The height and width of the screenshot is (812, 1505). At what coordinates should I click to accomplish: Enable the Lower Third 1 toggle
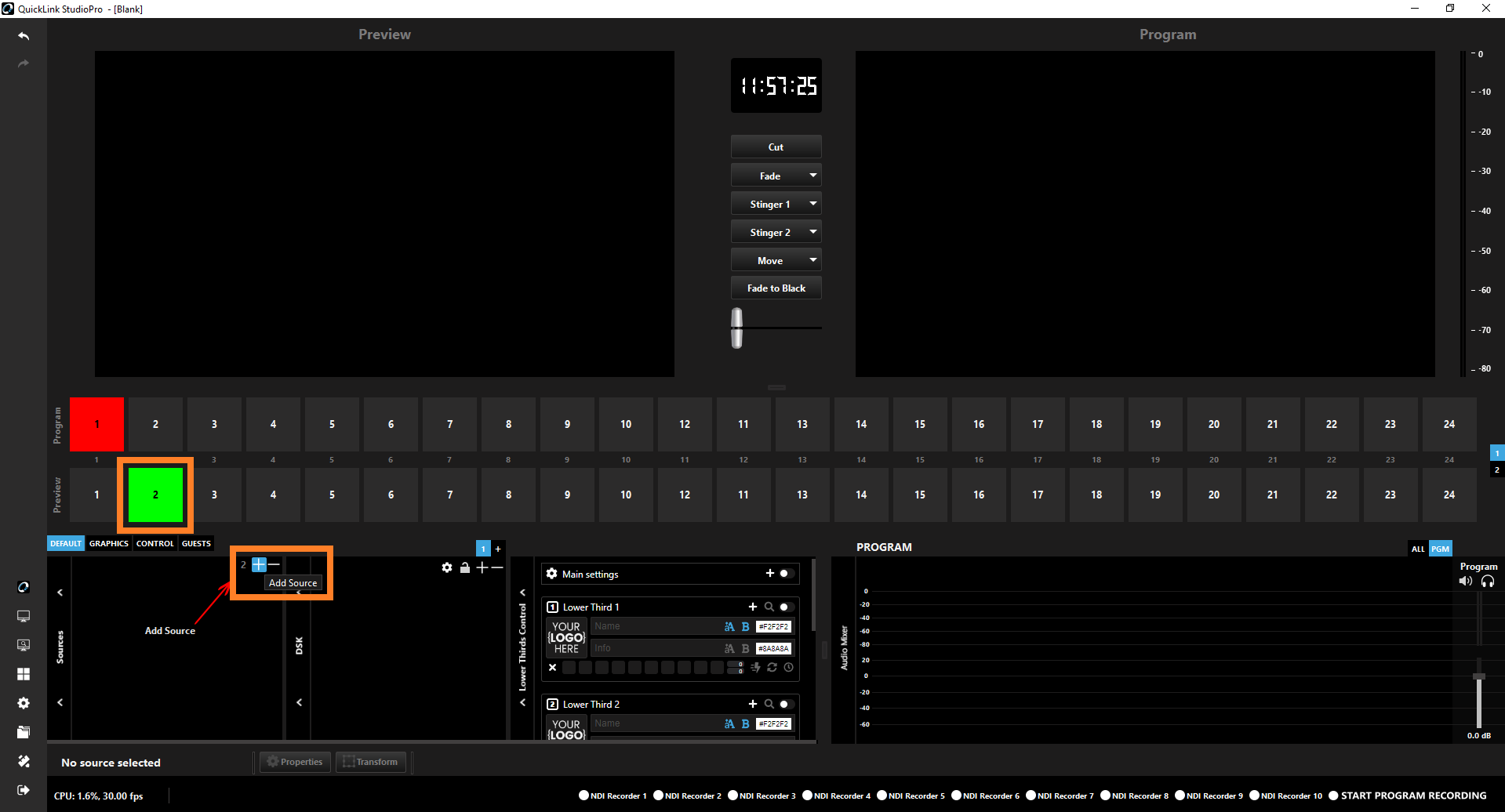coord(785,607)
